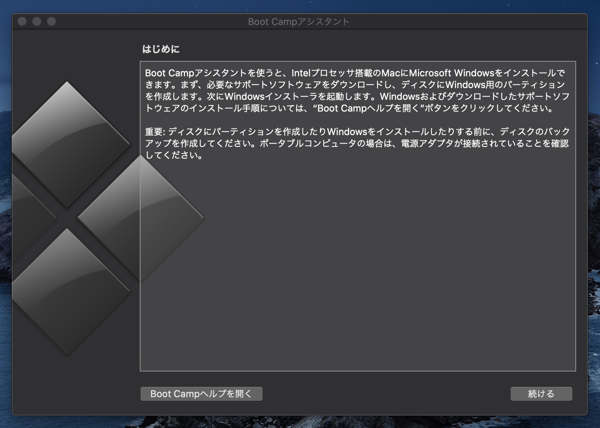
Task: Click the はじめに heading text
Action: pyautogui.click(x=161, y=49)
